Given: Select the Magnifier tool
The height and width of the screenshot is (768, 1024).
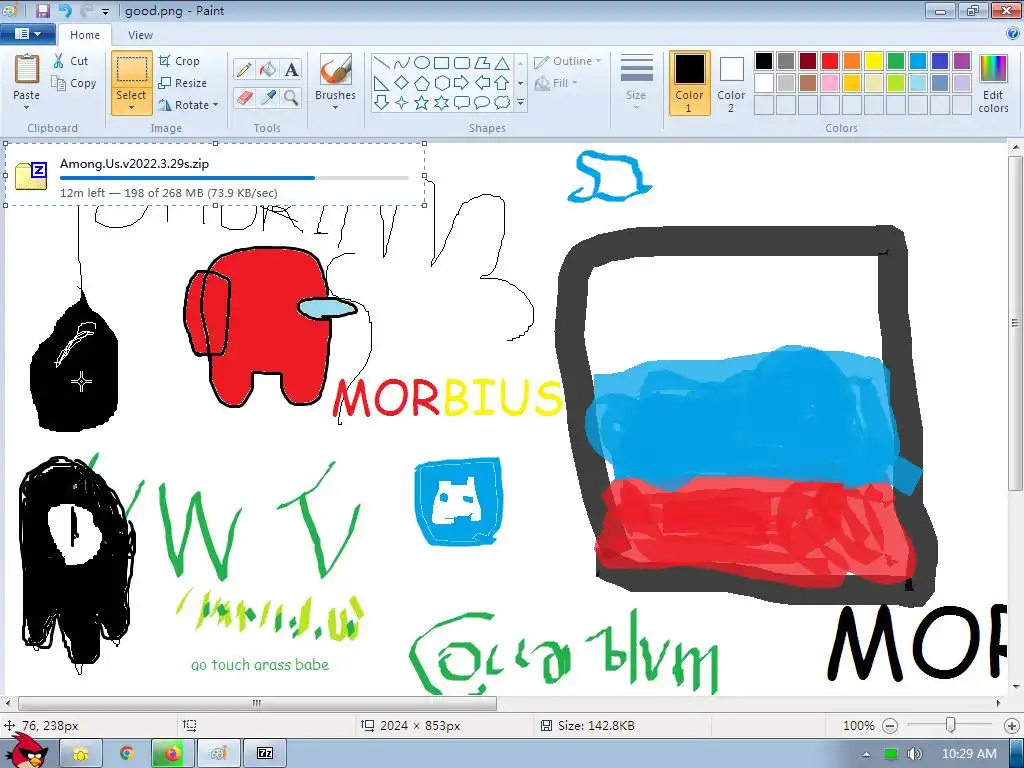Looking at the screenshot, I should [x=291, y=98].
